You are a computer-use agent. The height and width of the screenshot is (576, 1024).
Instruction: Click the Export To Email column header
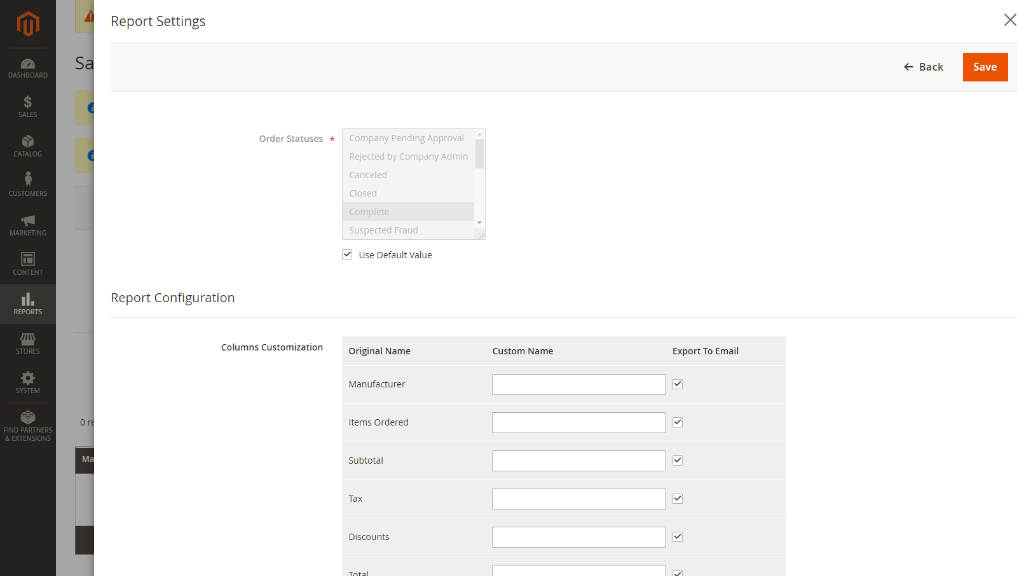(x=705, y=351)
